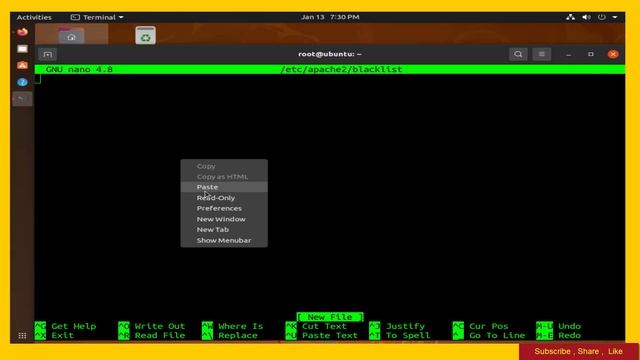Show applications grid in dock
Screen dimensions: 640x360
tap(22, 336)
